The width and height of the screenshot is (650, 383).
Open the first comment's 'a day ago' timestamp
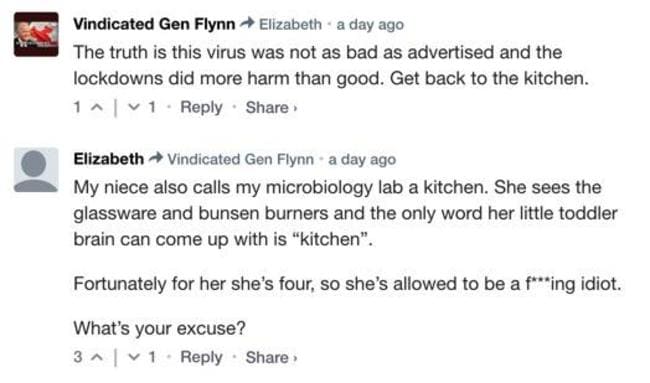point(370,25)
